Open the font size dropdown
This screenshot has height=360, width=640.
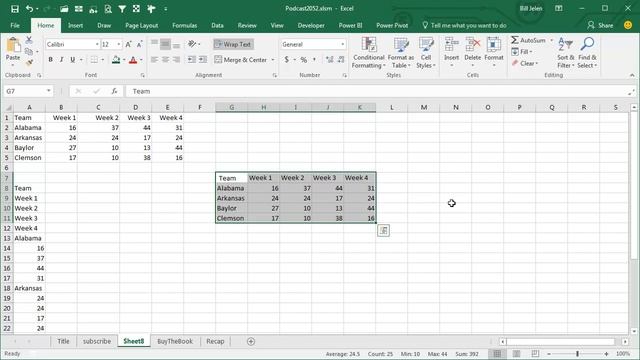(x=119, y=44)
